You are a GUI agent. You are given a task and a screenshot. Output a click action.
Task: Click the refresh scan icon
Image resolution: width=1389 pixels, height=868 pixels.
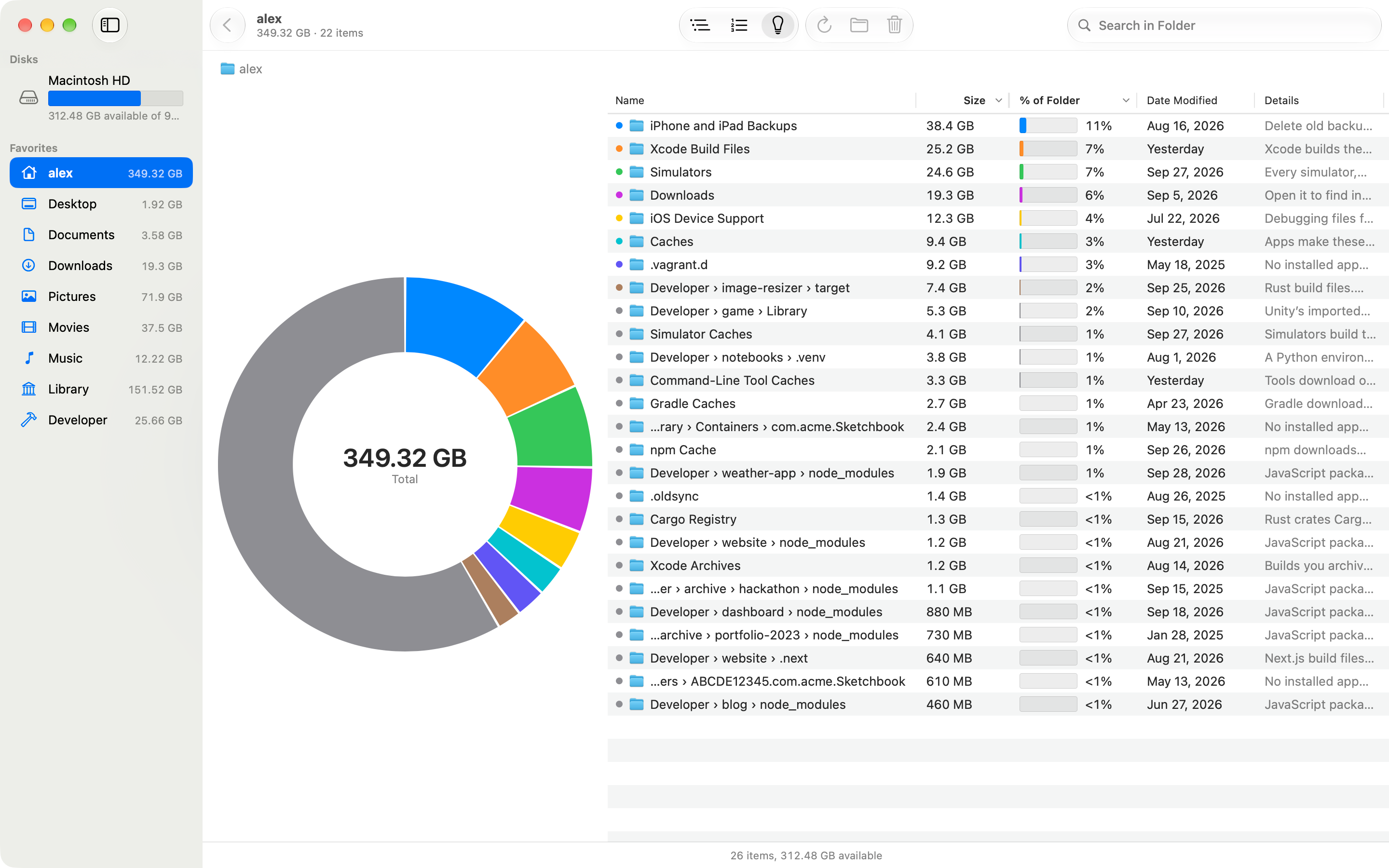click(824, 25)
